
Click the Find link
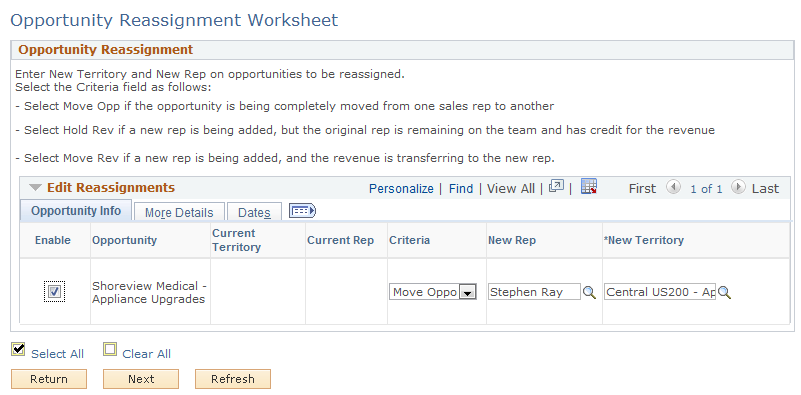tap(461, 189)
